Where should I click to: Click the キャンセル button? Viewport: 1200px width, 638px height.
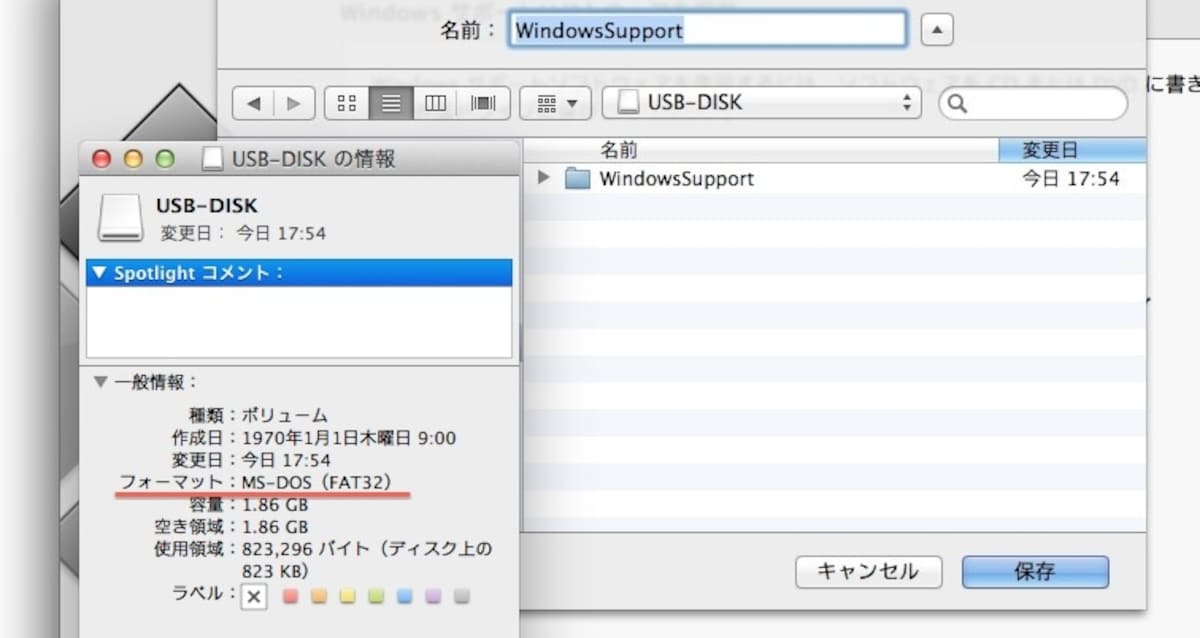(x=868, y=572)
